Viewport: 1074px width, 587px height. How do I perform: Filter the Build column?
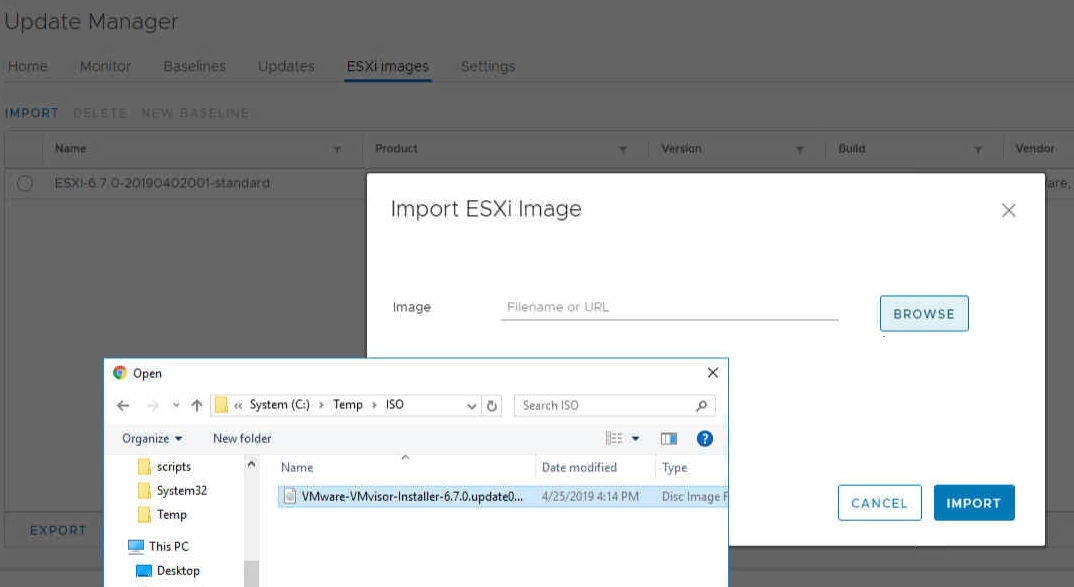tap(977, 149)
